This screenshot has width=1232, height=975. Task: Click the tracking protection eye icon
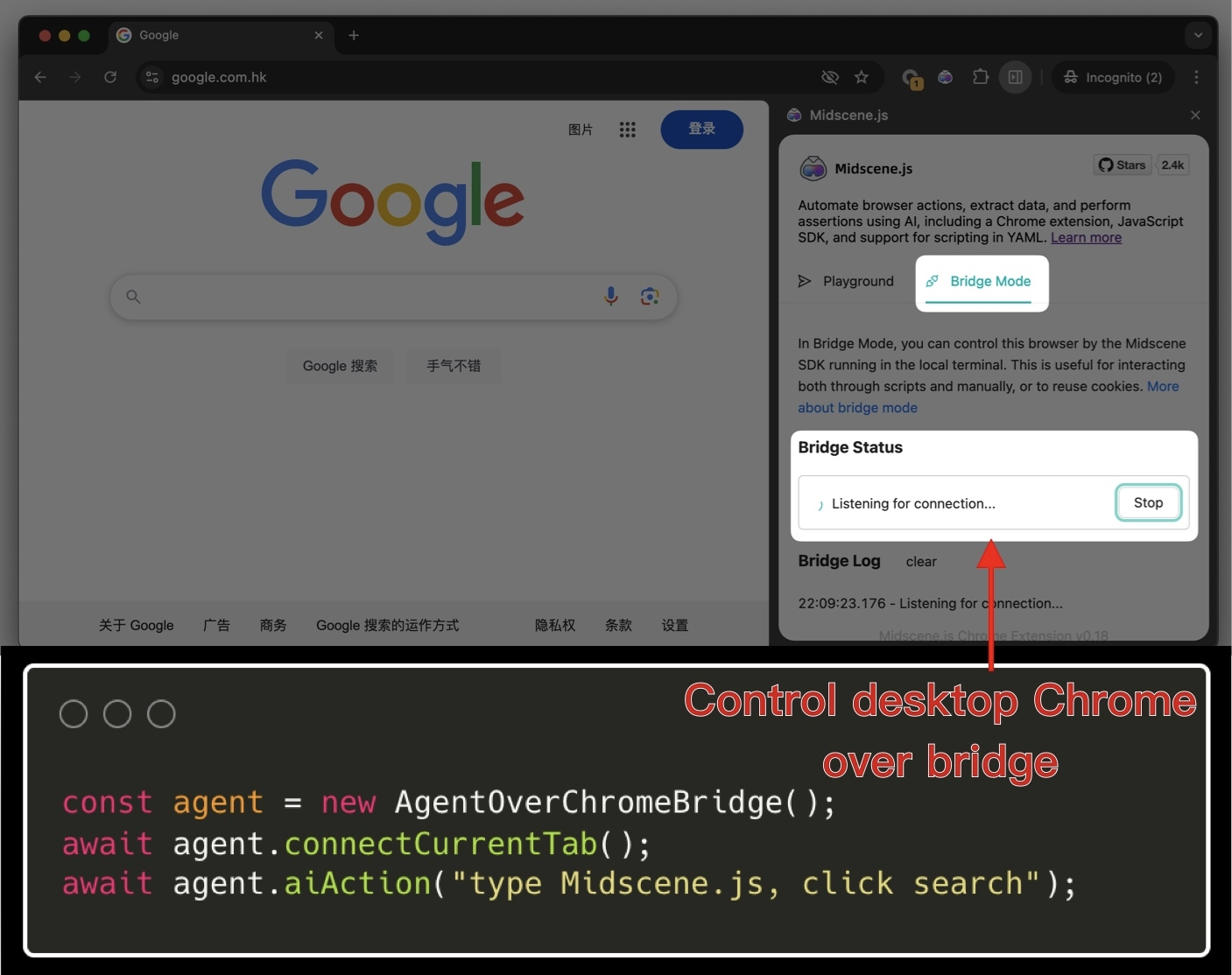click(x=829, y=77)
